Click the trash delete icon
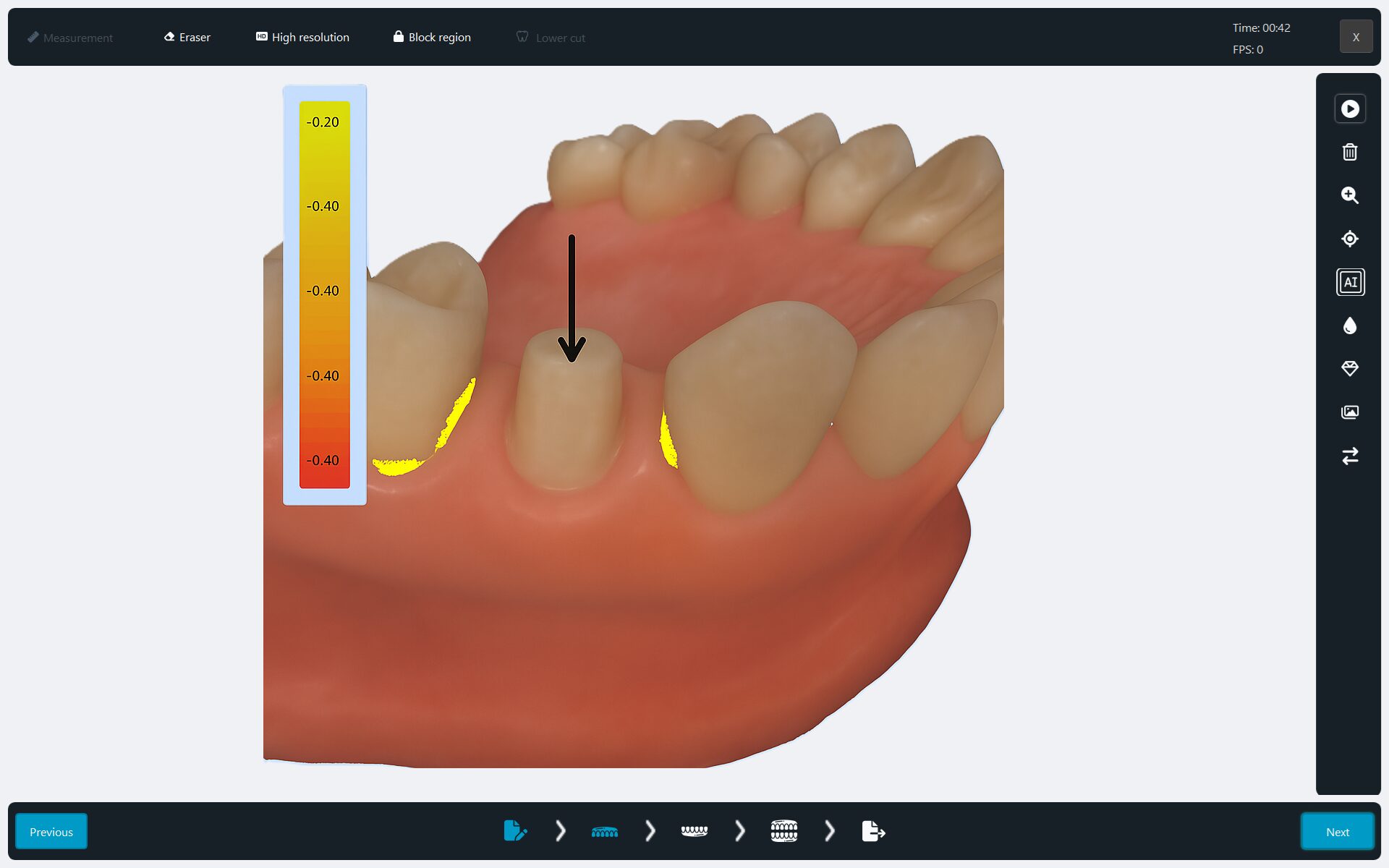1389x868 pixels. pos(1349,152)
